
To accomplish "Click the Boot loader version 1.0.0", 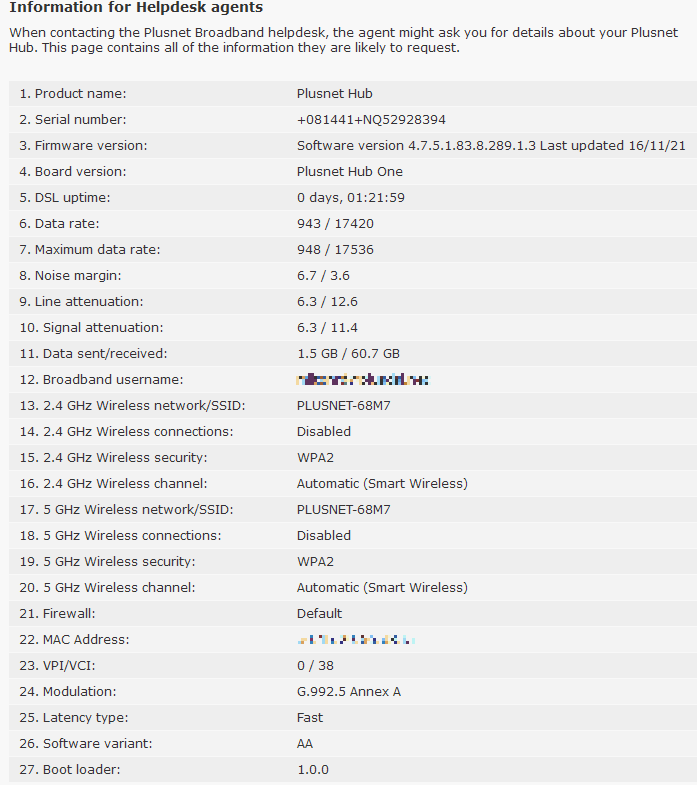I will click(312, 770).
